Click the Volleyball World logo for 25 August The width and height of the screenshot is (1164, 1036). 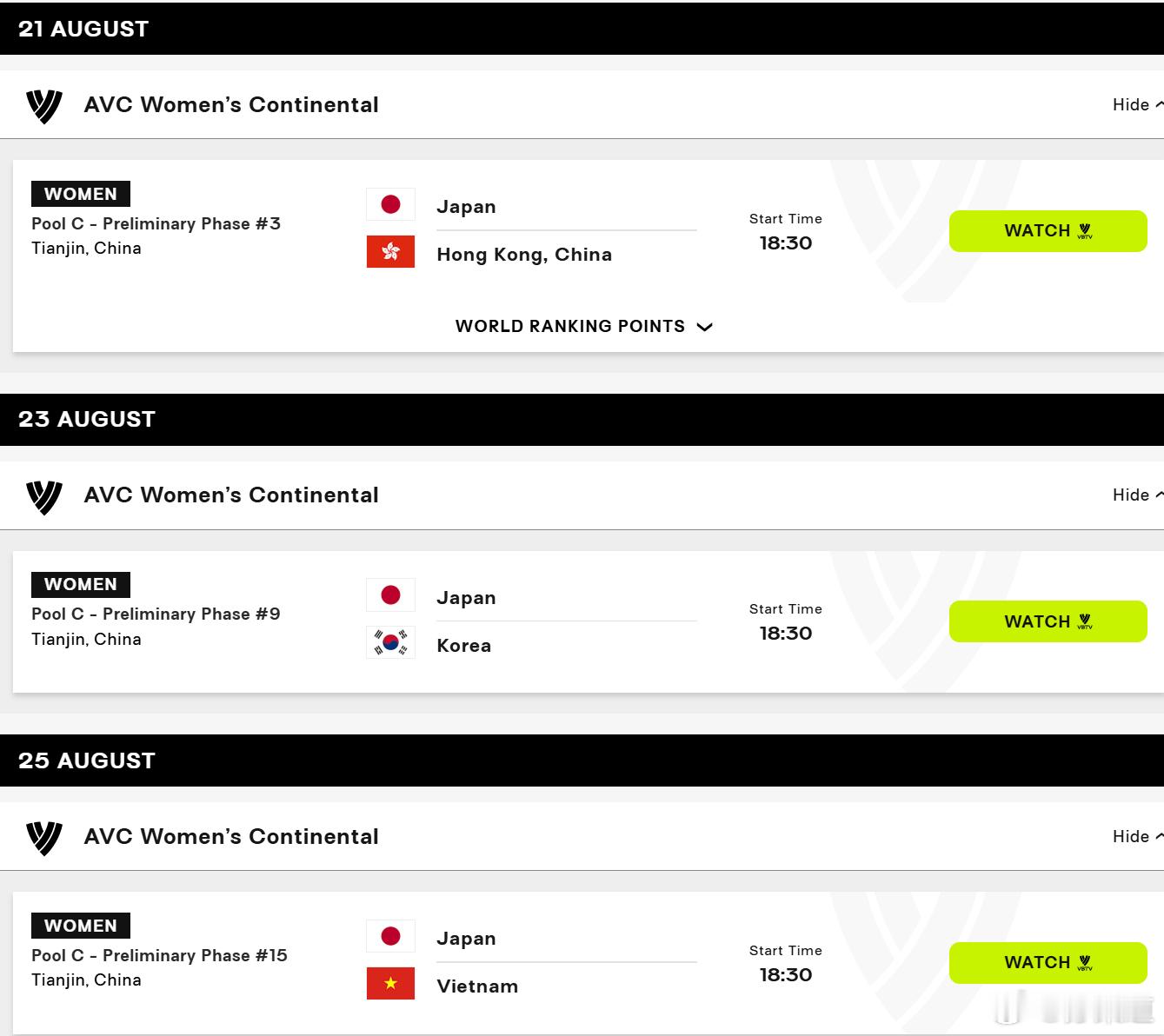click(x=44, y=838)
